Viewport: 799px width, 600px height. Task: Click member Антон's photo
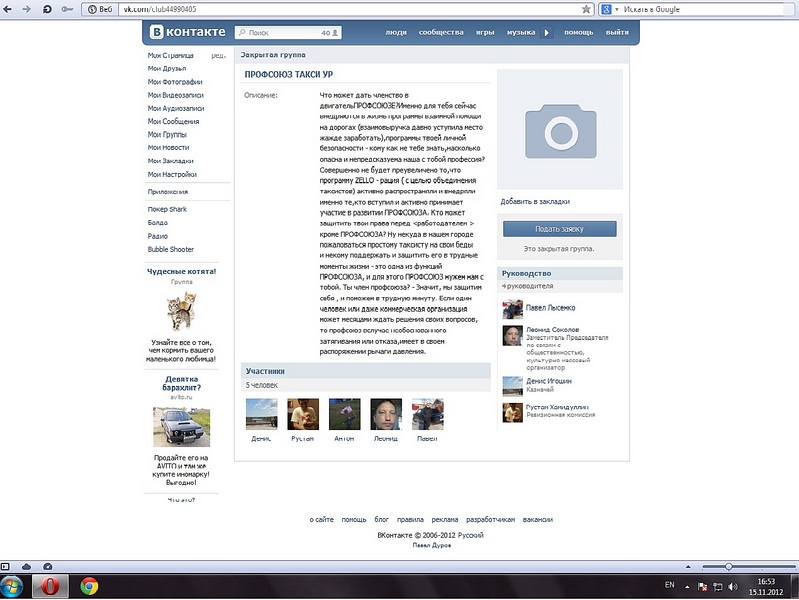(x=344, y=414)
